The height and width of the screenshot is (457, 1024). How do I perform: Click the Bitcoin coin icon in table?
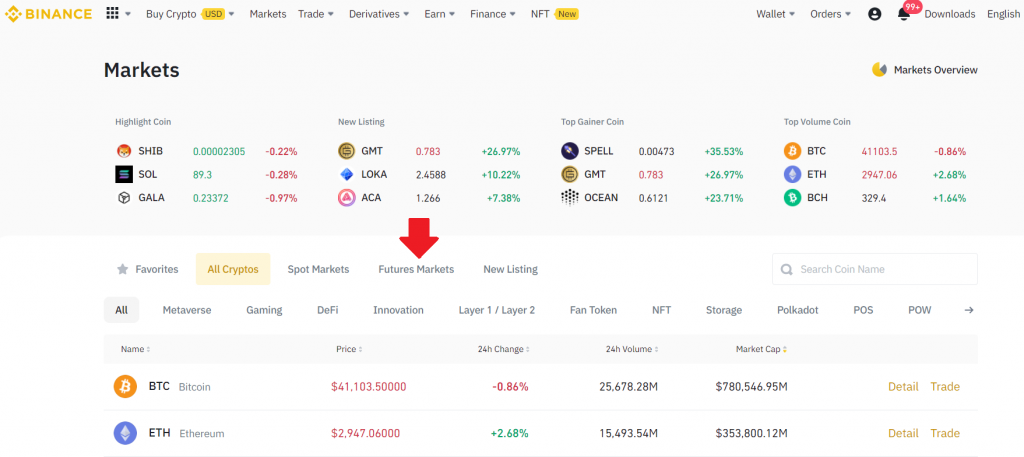[125, 386]
